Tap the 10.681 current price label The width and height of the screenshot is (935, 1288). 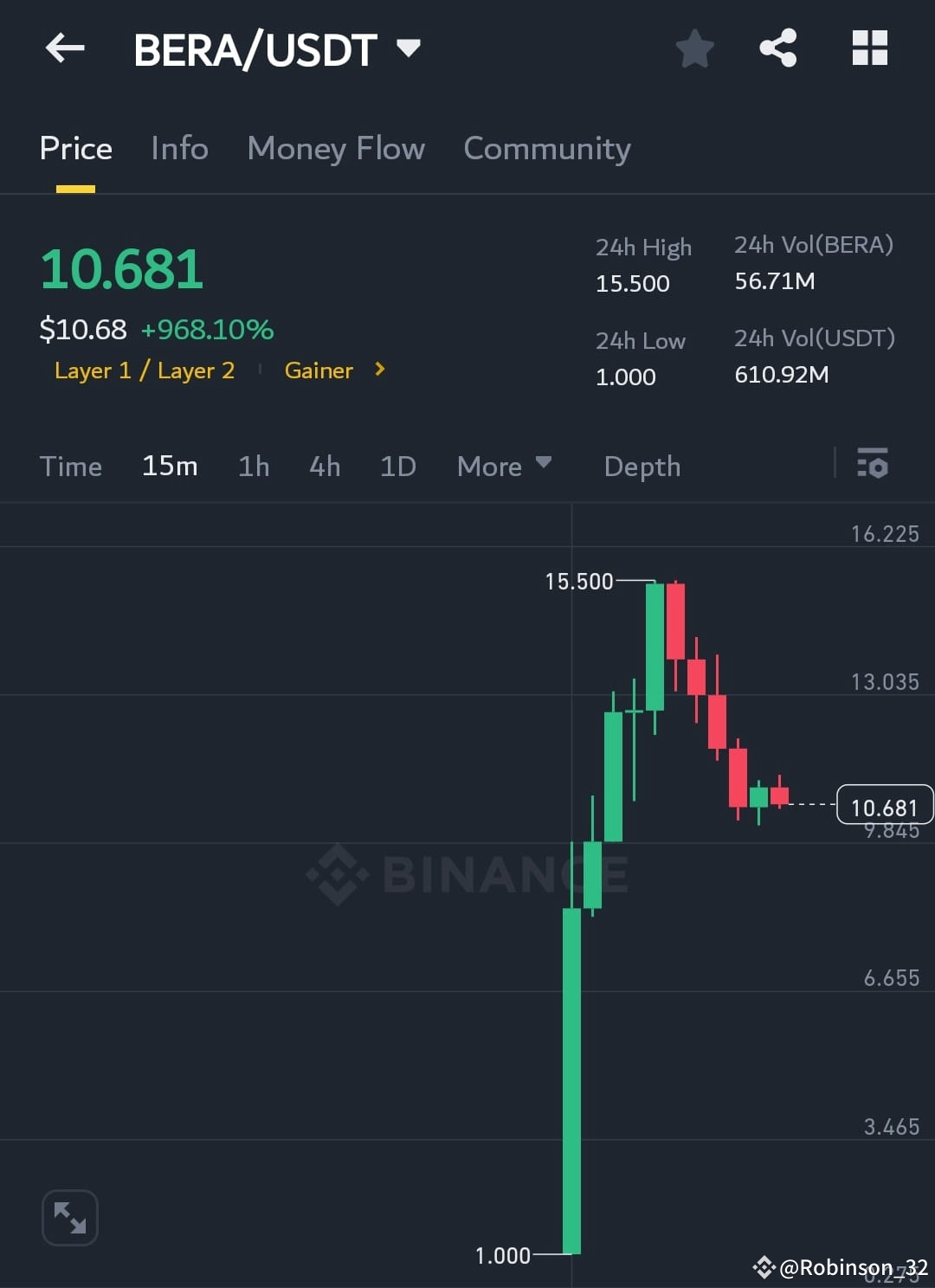coord(884,806)
